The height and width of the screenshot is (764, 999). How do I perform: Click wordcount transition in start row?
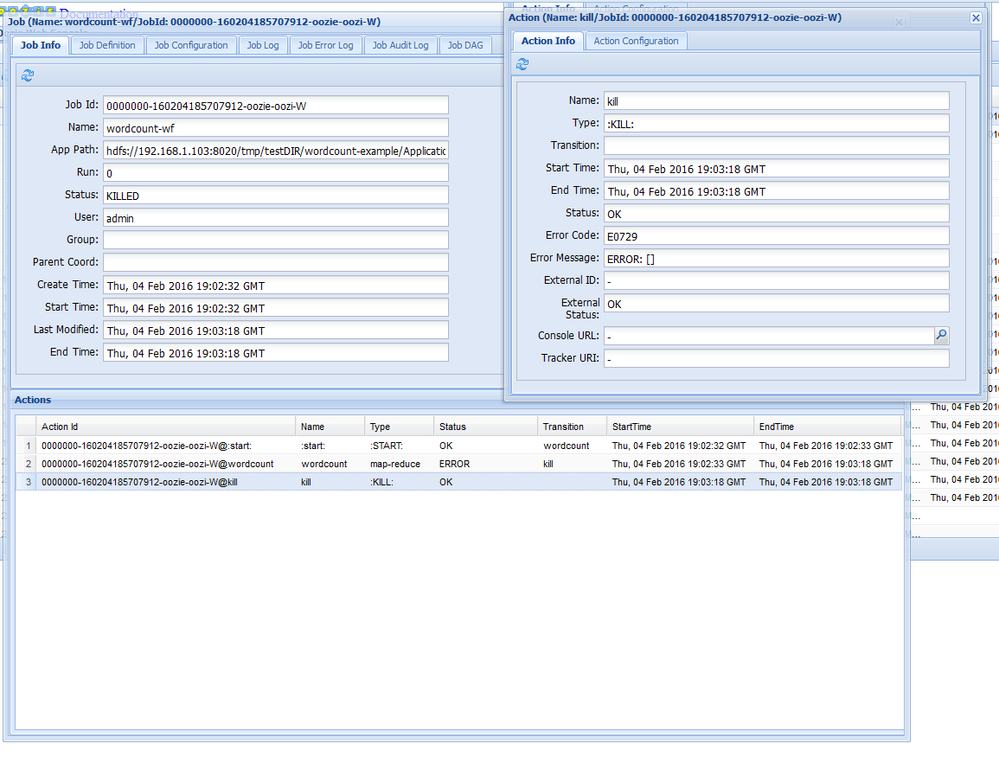click(566, 445)
